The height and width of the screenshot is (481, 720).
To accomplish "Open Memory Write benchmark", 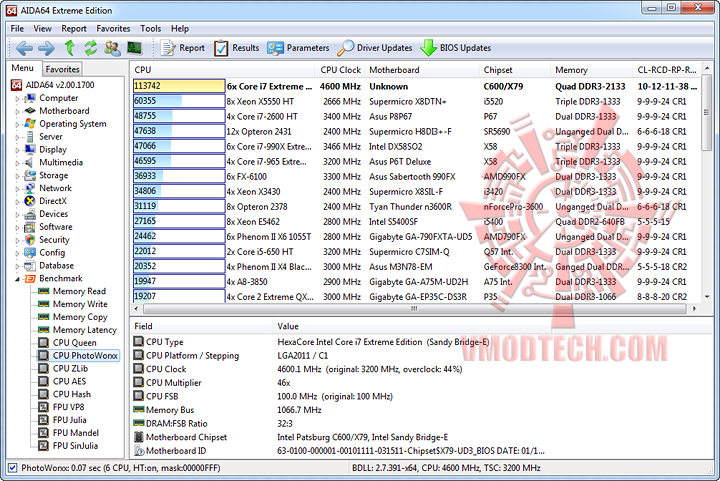I will 73,304.
